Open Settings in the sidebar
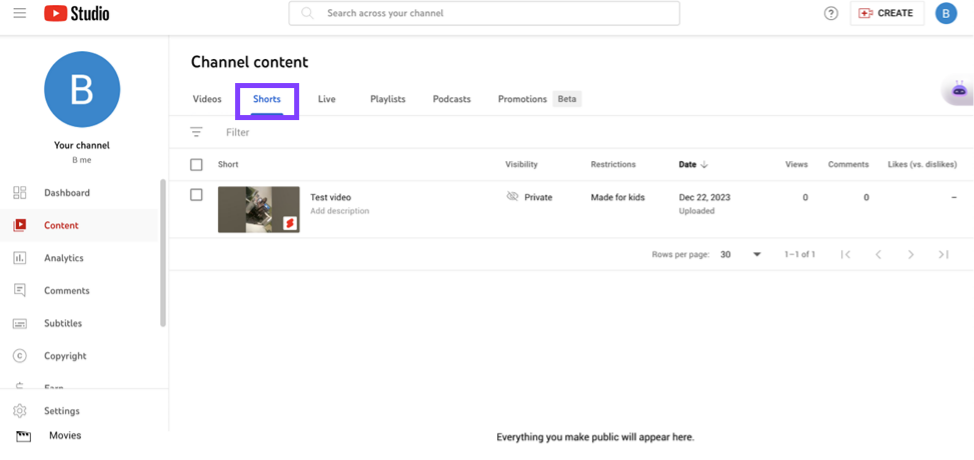974x460 pixels. coord(61,411)
